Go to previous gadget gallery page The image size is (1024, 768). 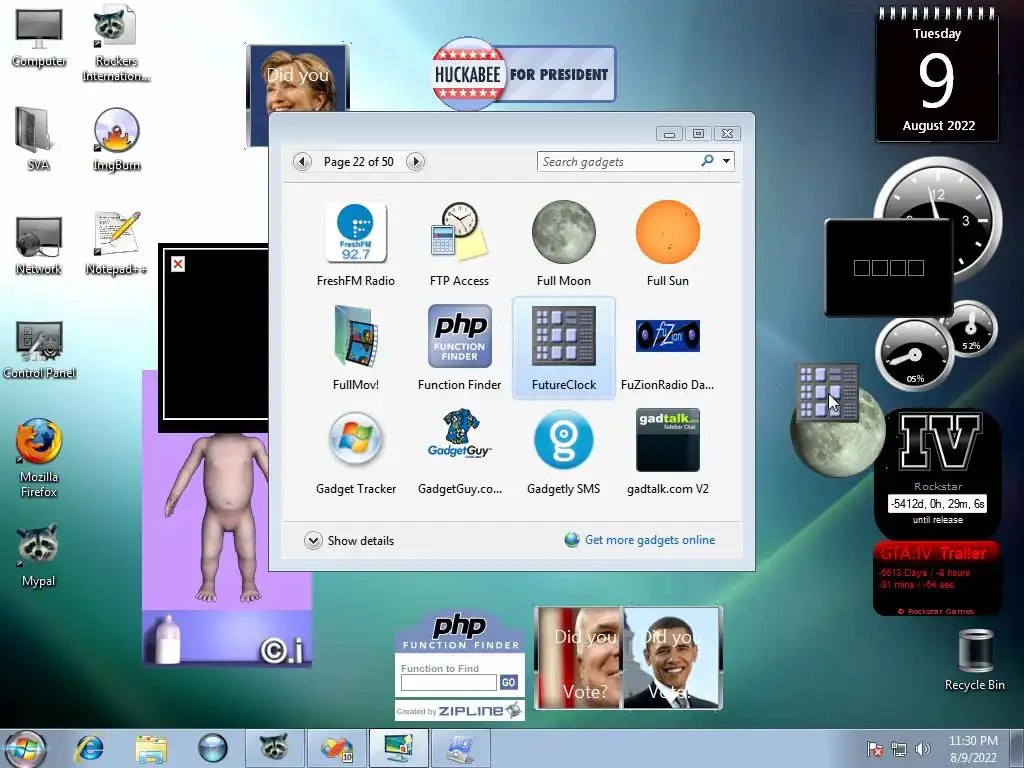pyautogui.click(x=302, y=161)
